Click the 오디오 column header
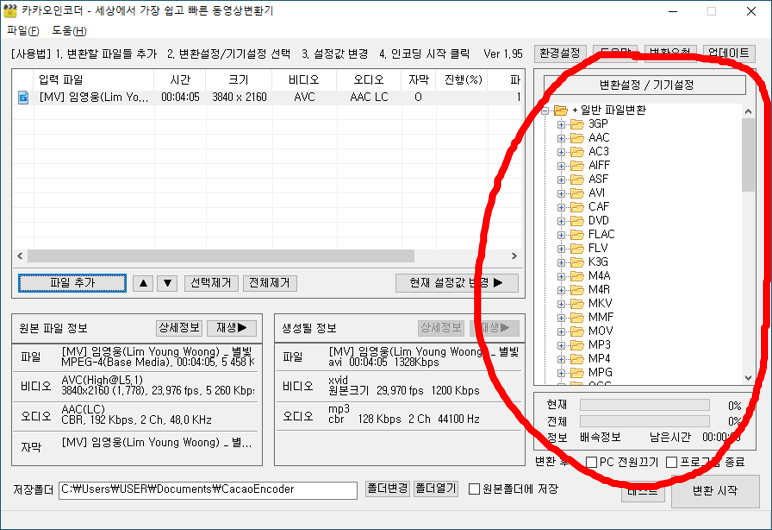Image resolution: width=772 pixels, height=530 pixels. 369,80
